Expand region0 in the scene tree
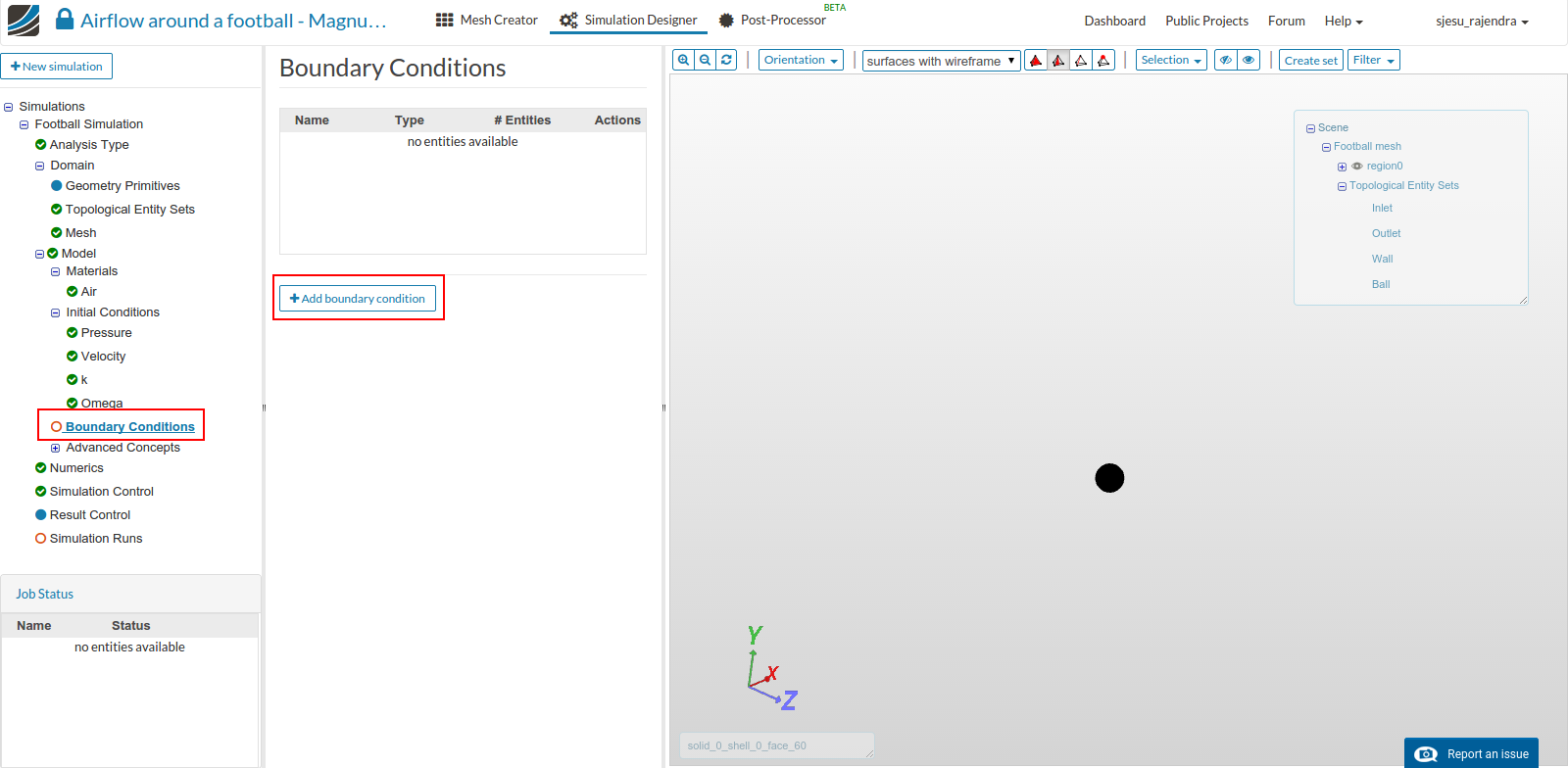The width and height of the screenshot is (1568, 768). pyautogui.click(x=1342, y=167)
